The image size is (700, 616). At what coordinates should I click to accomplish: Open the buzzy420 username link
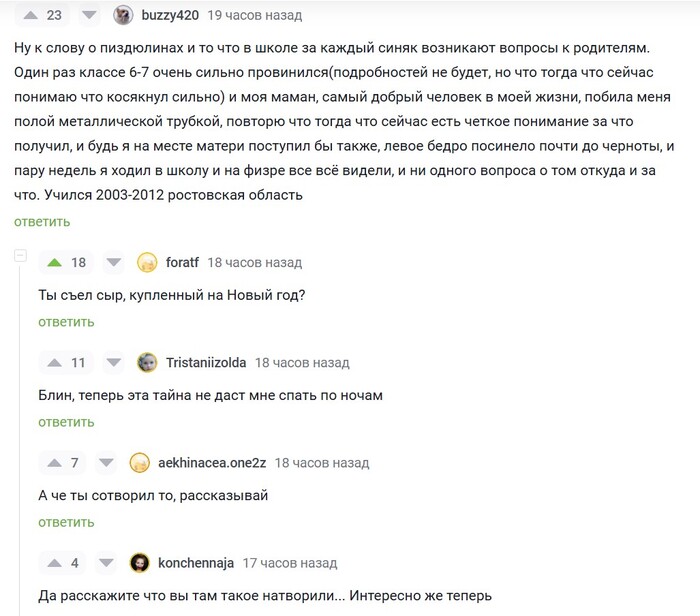(170, 15)
